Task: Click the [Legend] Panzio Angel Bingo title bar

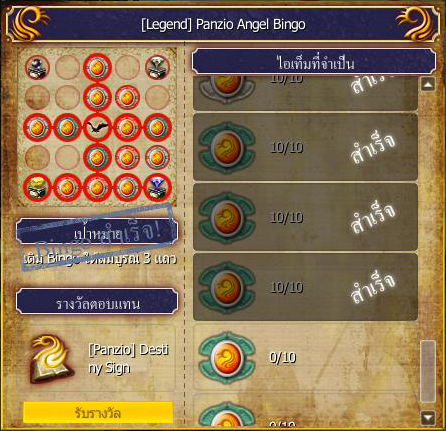Action: (223, 24)
